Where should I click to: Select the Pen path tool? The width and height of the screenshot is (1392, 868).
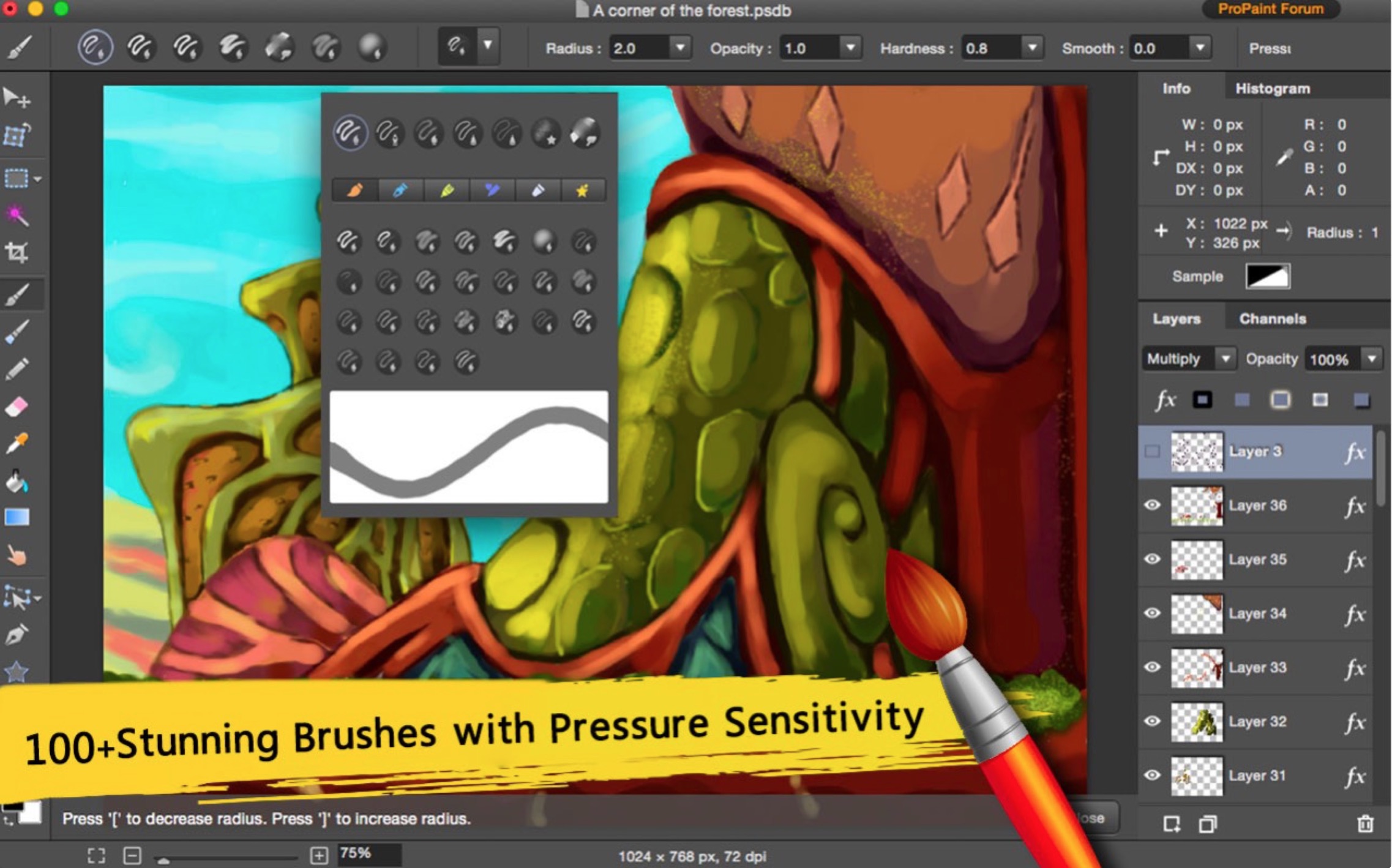coord(17,634)
